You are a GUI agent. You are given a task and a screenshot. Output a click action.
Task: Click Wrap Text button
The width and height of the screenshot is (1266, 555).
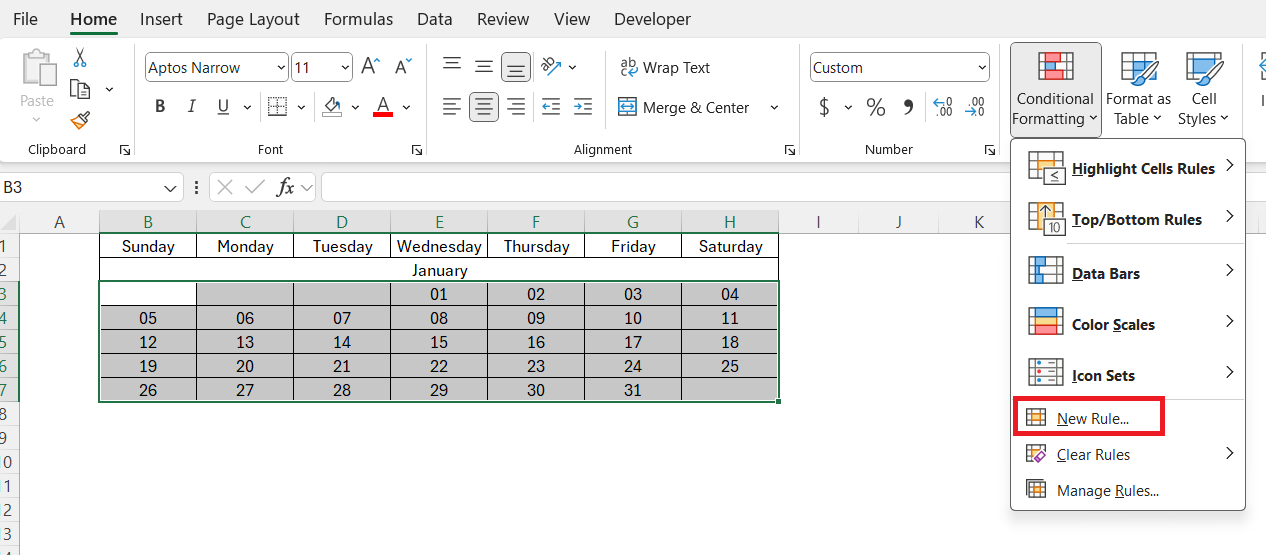665,67
